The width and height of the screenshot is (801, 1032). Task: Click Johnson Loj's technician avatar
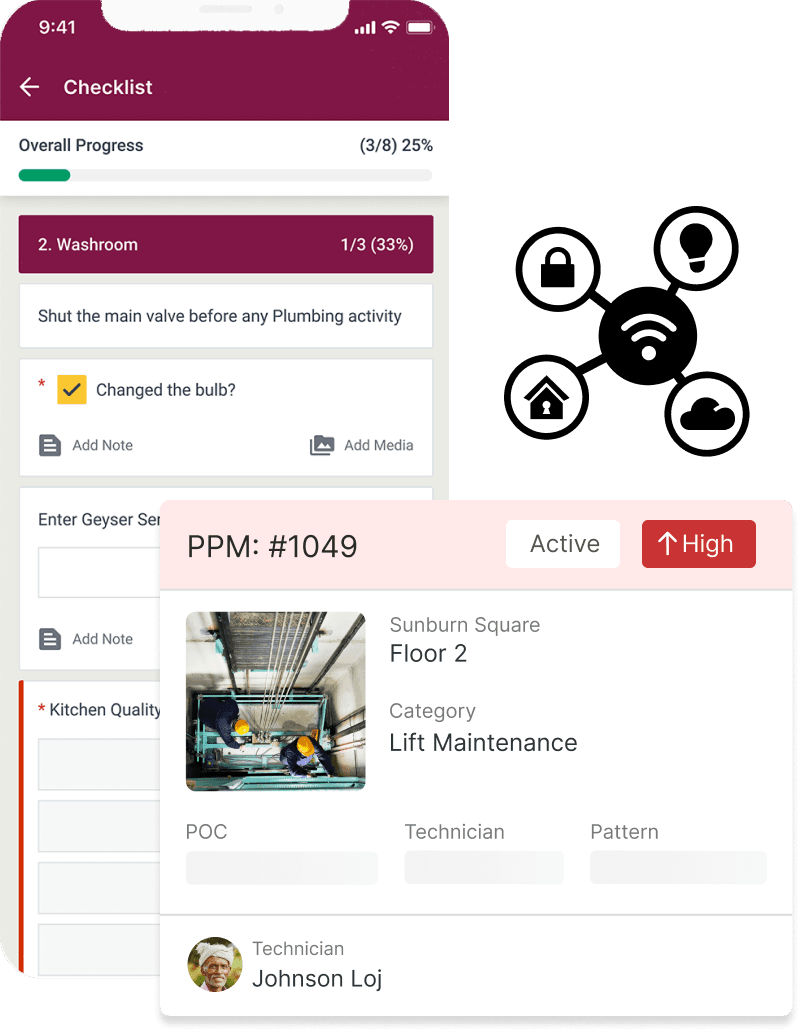tap(215, 964)
